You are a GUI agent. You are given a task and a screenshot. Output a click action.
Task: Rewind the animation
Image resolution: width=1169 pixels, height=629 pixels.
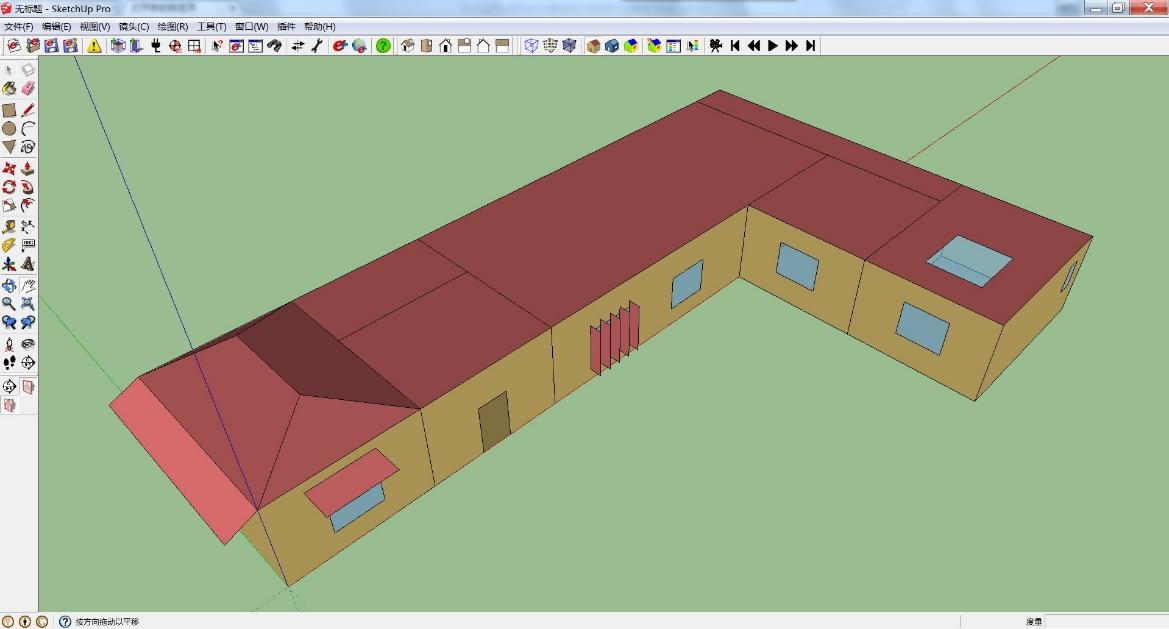pos(754,46)
